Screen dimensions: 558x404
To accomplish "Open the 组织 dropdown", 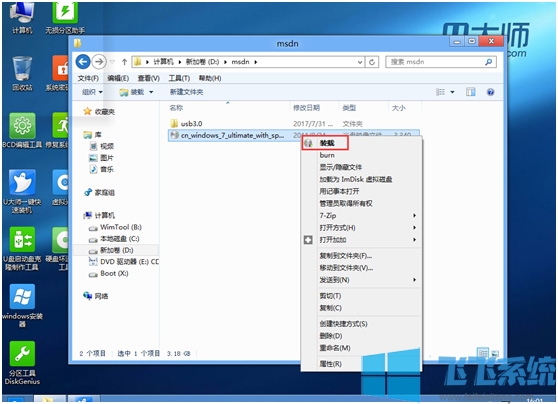I will coord(92,92).
